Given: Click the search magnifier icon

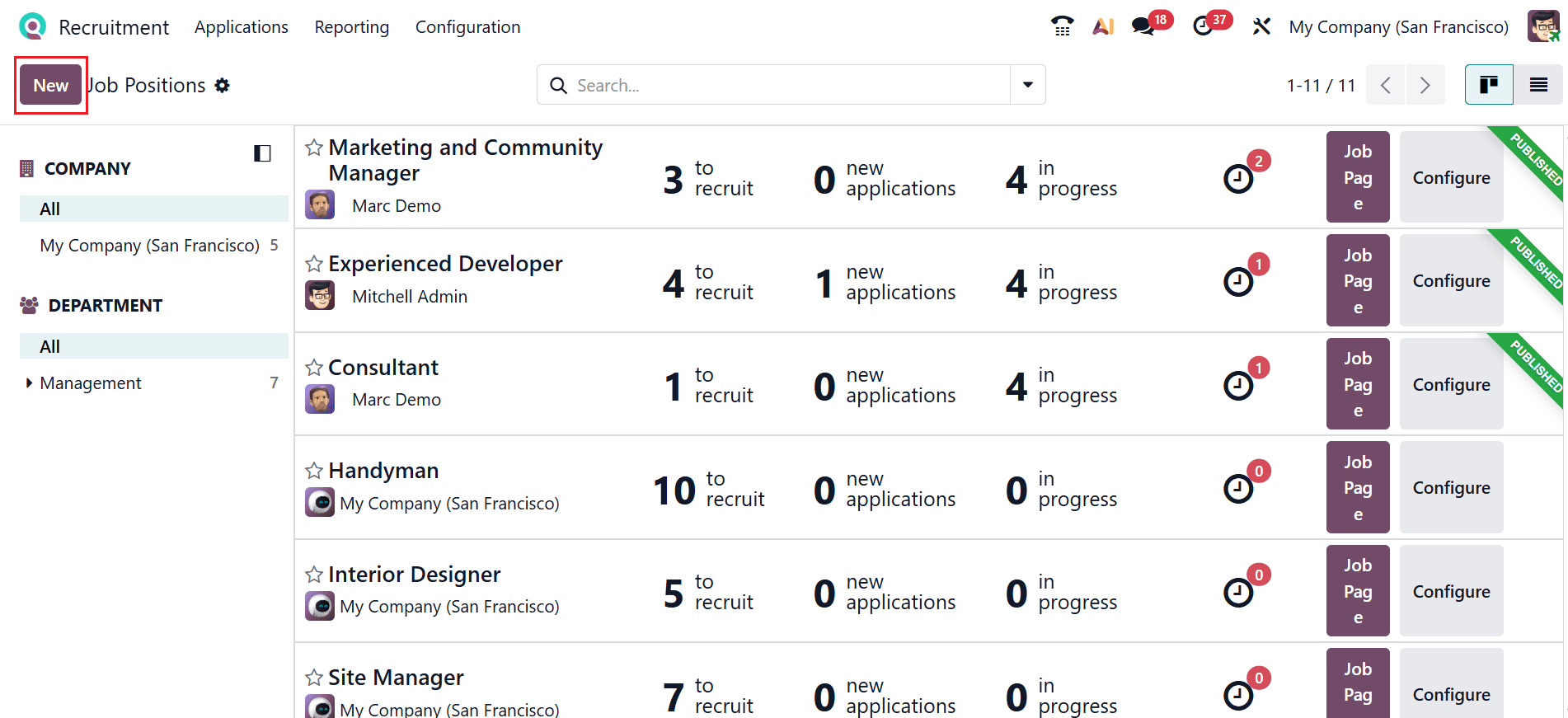Looking at the screenshot, I should pos(558,85).
